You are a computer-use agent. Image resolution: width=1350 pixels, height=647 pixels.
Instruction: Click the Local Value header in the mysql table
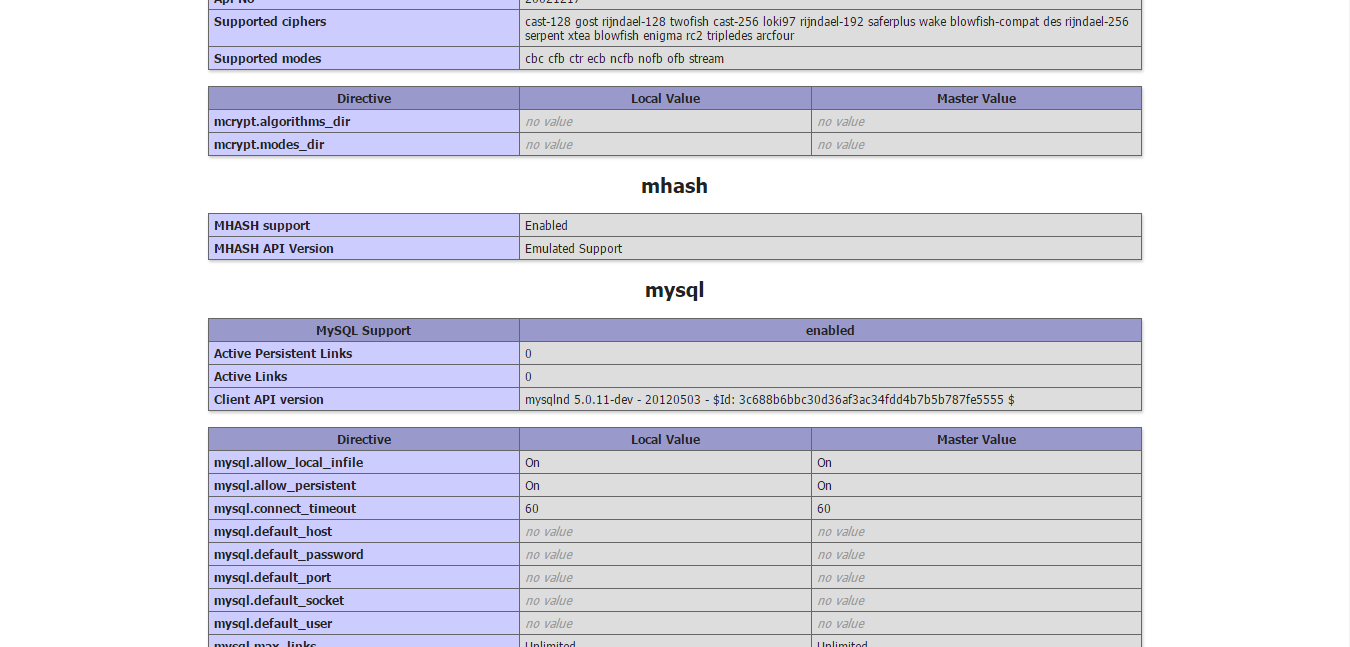[665, 439]
